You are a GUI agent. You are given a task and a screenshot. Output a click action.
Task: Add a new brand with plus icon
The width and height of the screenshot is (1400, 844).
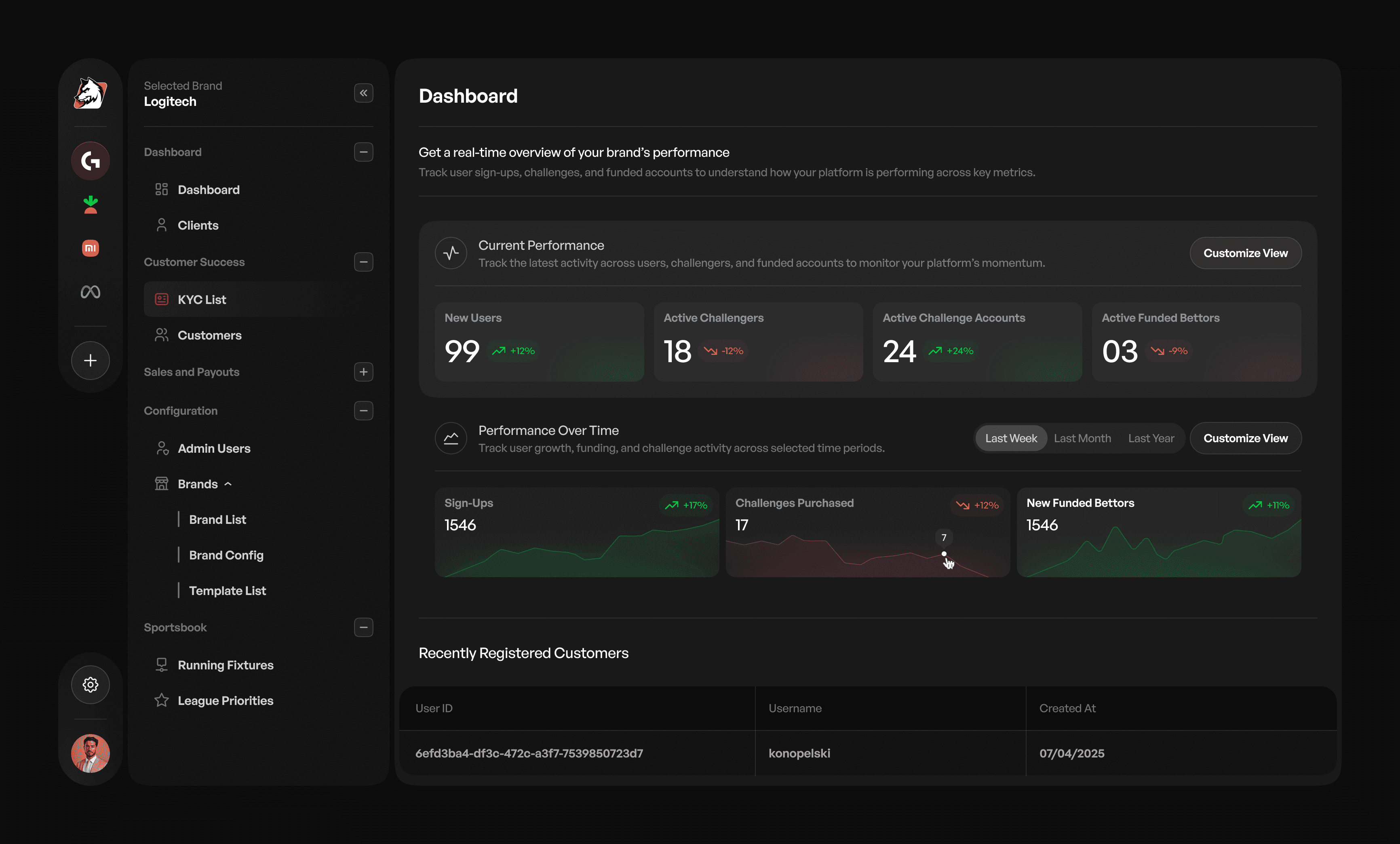click(x=91, y=360)
